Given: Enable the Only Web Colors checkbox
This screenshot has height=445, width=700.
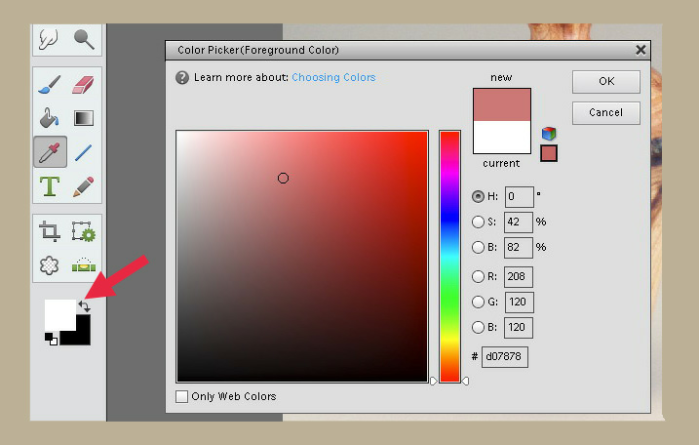Looking at the screenshot, I should coord(182,396).
